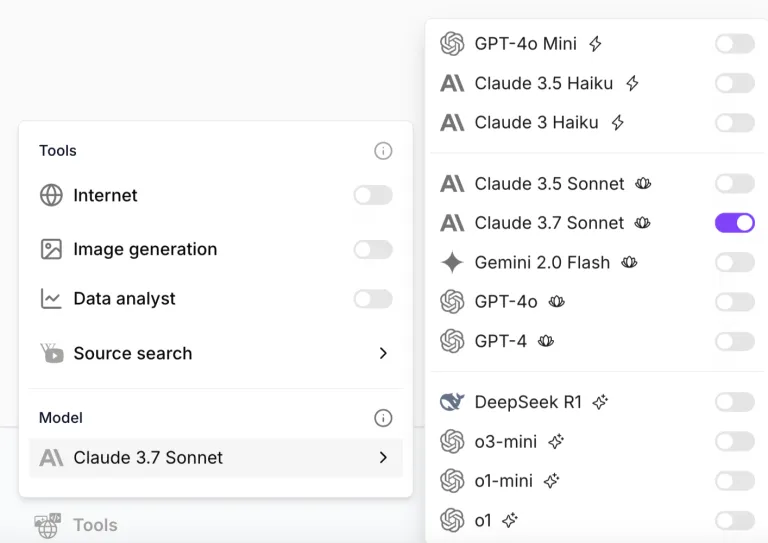Click the lightning bolt next to Claude 3 Haiku
Viewport: 768px width, 543px height.
tap(618, 122)
